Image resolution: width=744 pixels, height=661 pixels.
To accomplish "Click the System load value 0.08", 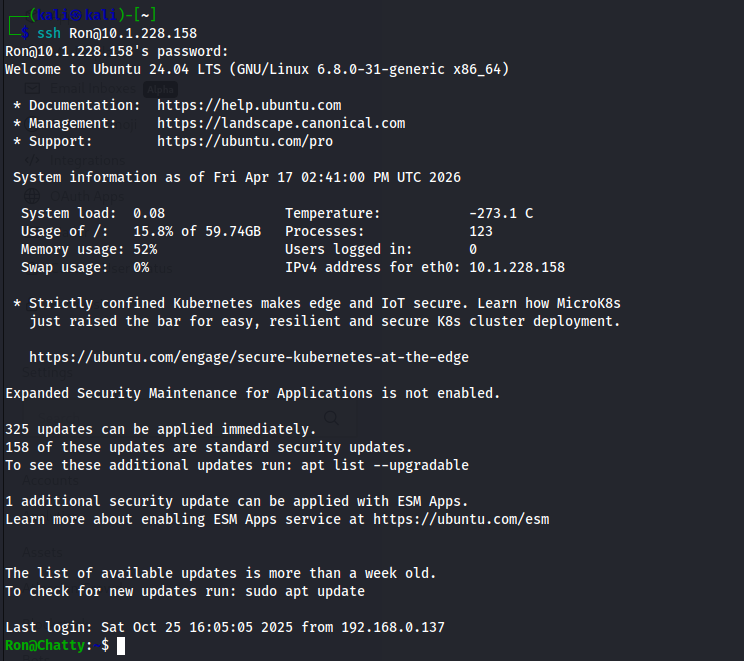I will point(149,213).
